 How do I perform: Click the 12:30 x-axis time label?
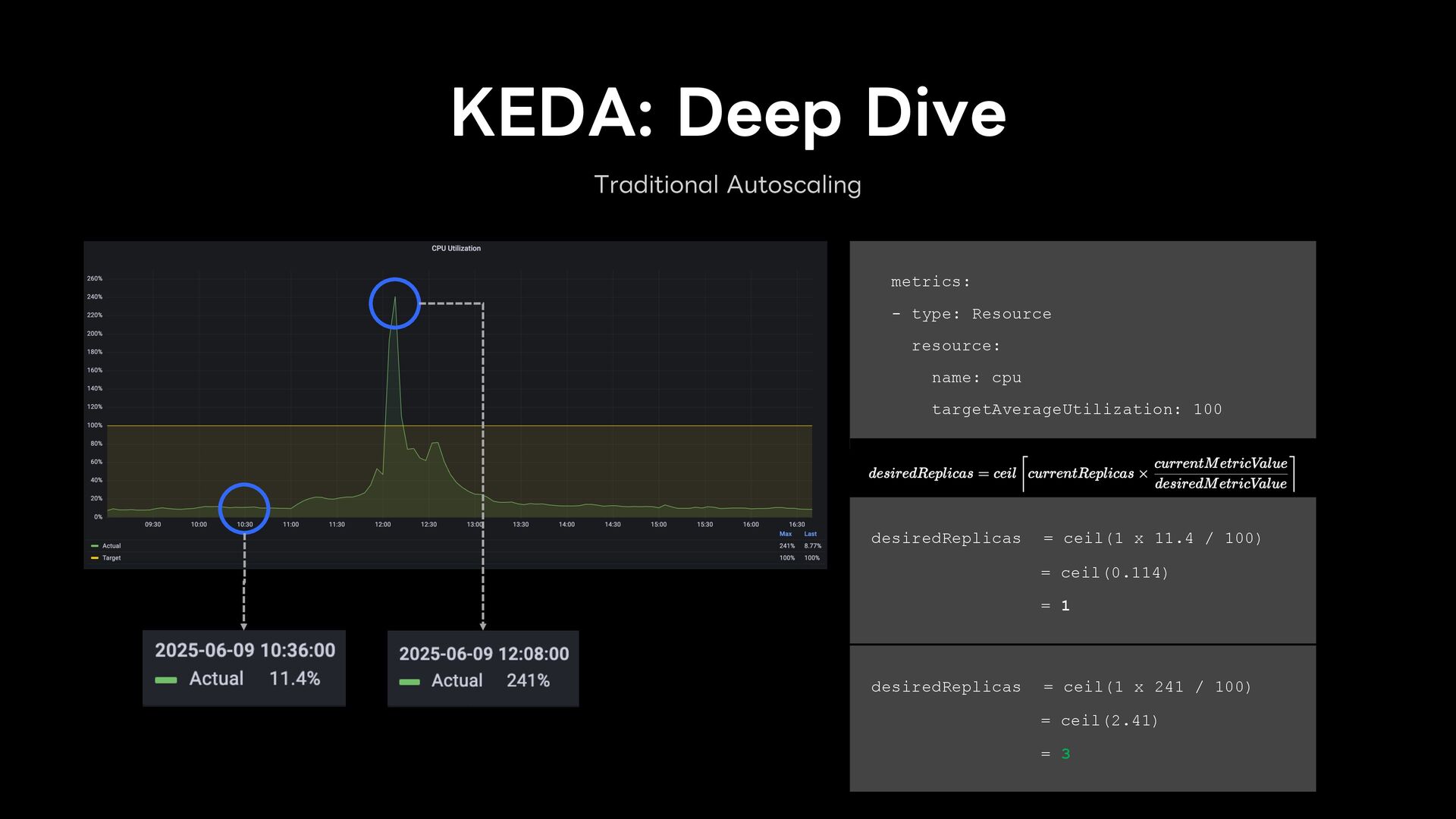pos(428,524)
